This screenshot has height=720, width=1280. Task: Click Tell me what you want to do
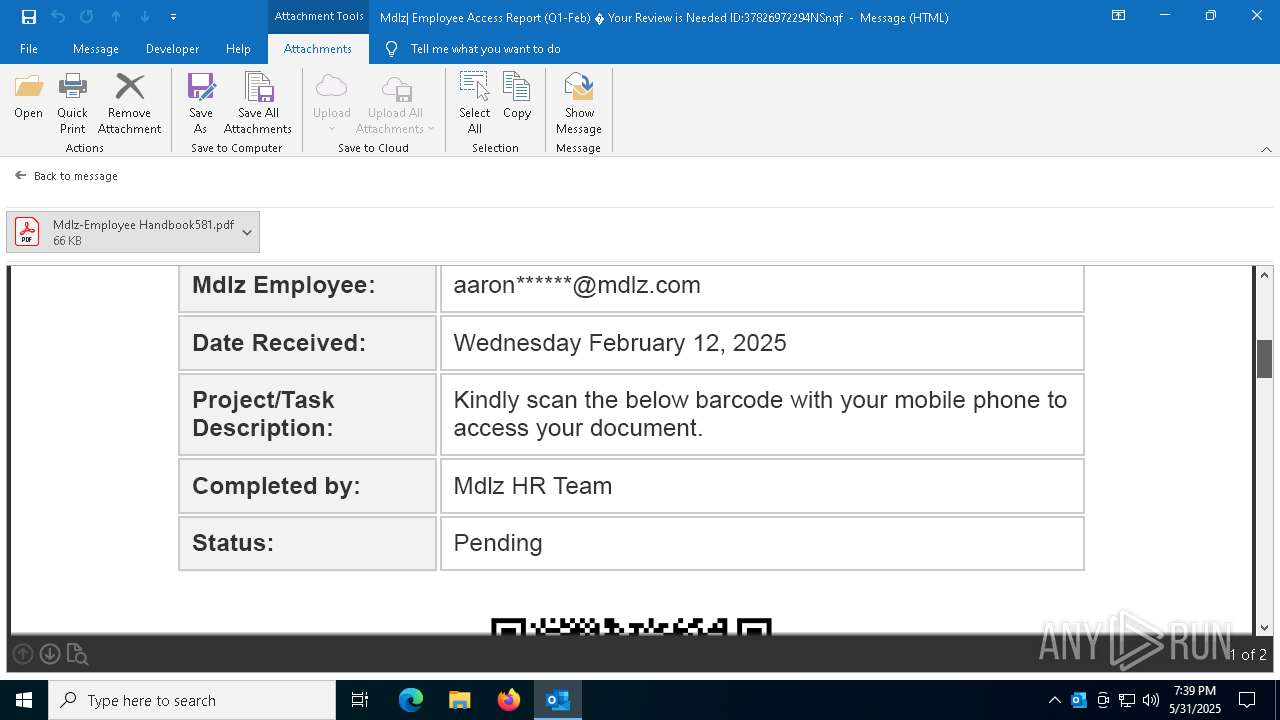[x=485, y=49]
